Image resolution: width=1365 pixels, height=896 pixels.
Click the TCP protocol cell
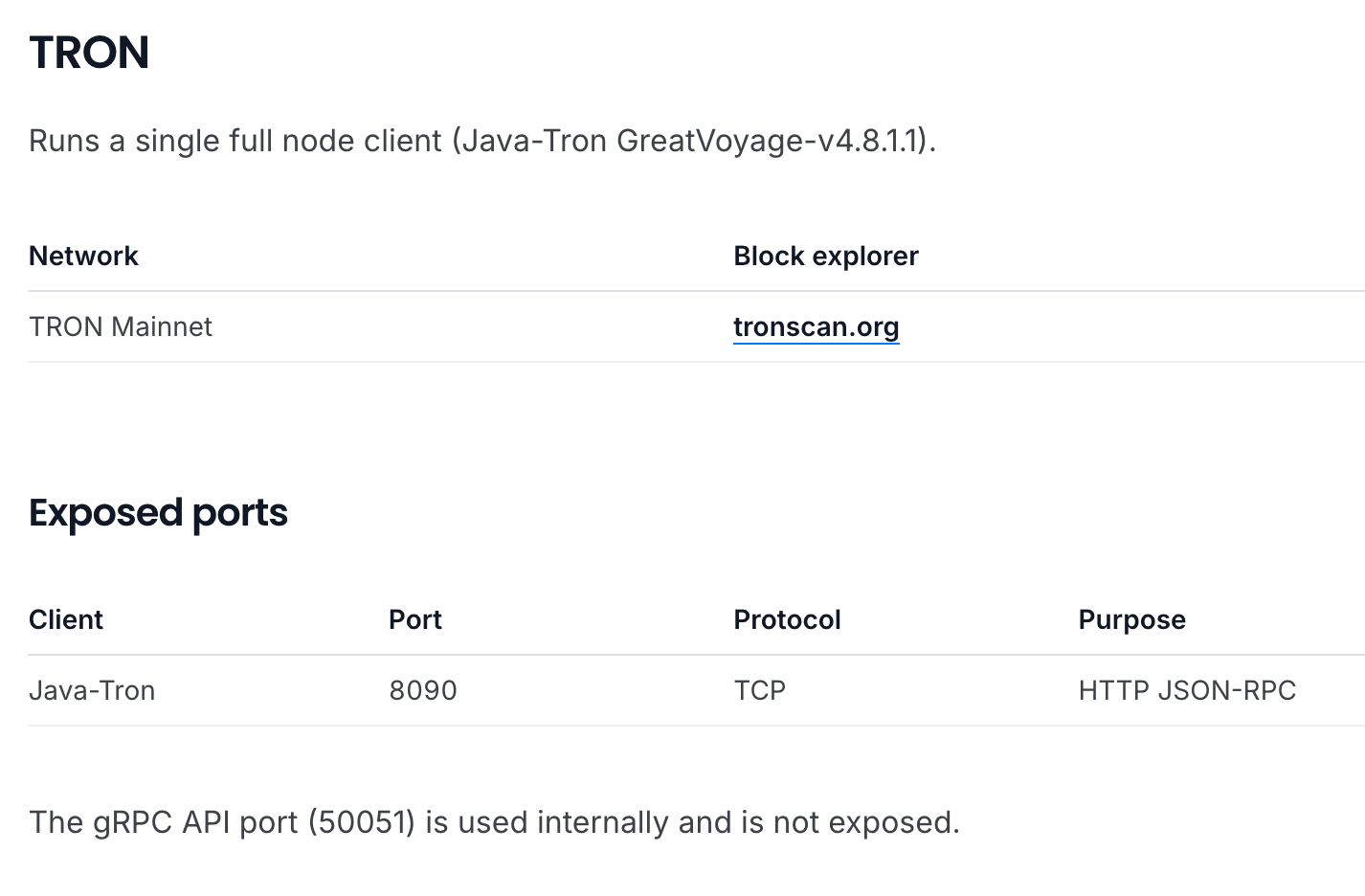click(759, 690)
